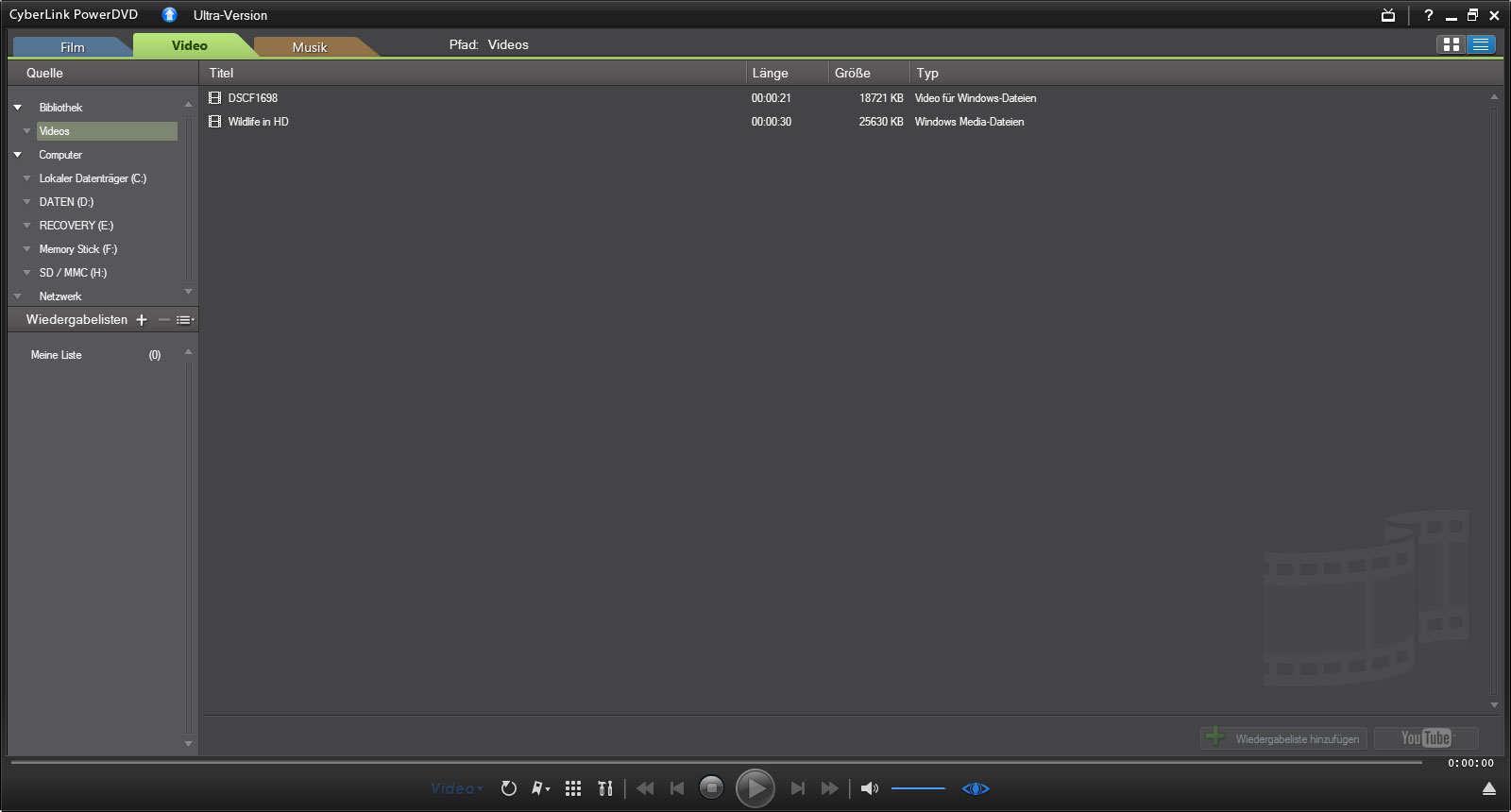Collapse the Computer tree node
Viewport: 1511px width, 812px height.
17,155
